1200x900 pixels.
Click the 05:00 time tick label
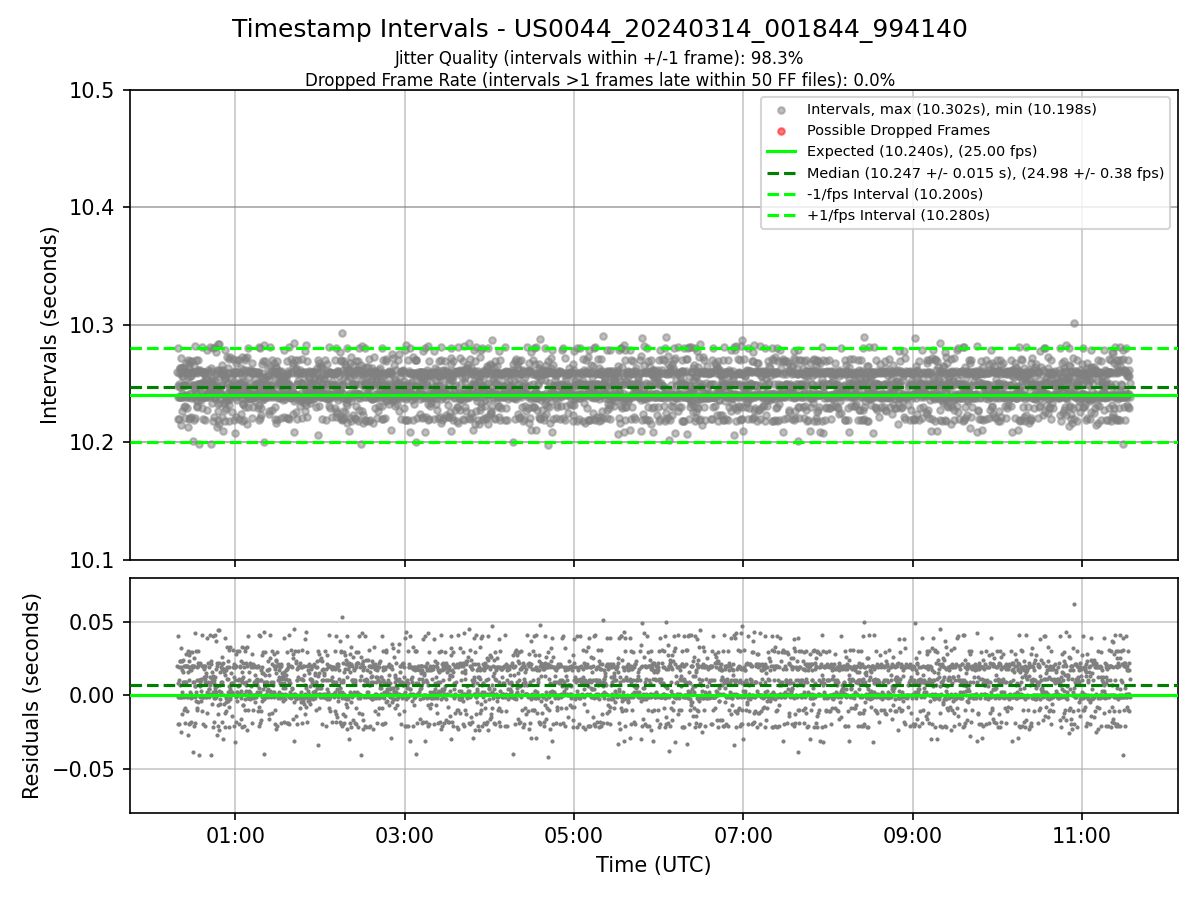click(x=574, y=835)
